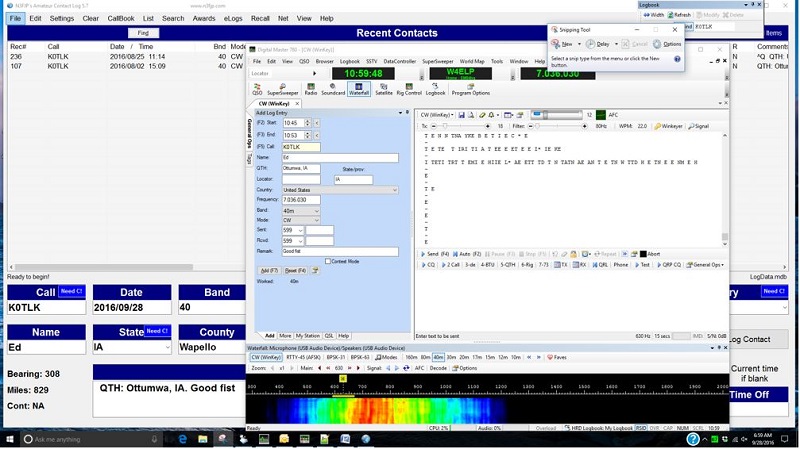The image size is (800, 449).
Task: Select the 30m band button on the waterfall
Action: click(x=451, y=358)
